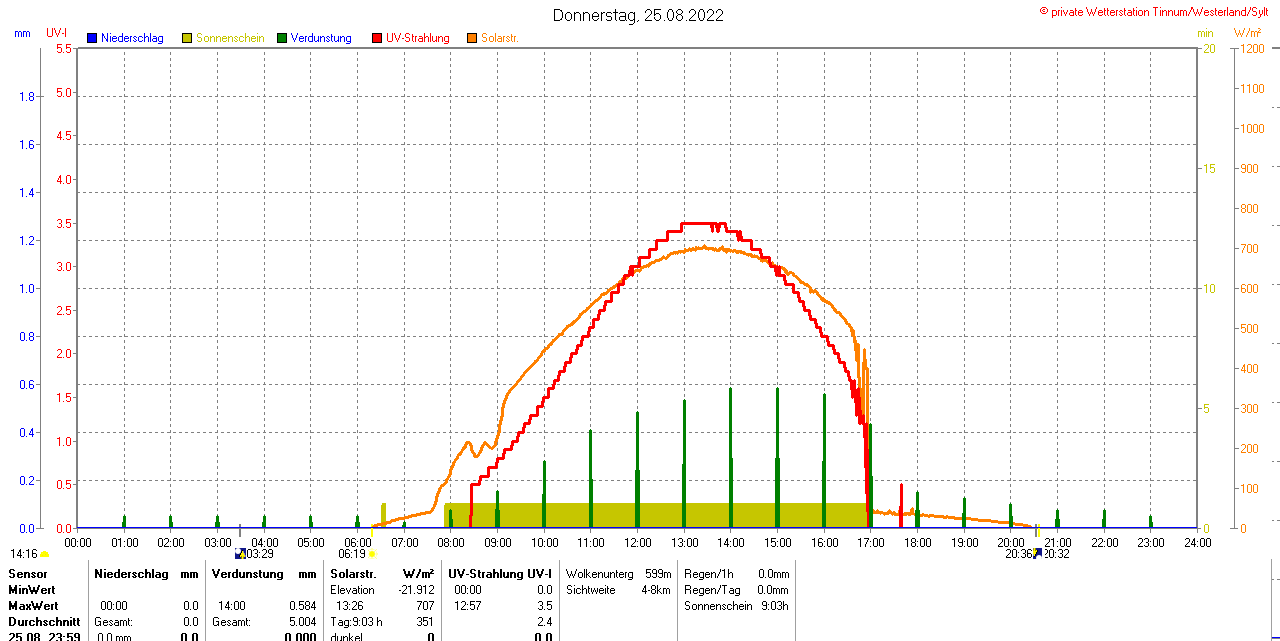Image resolution: width=1280 pixels, height=641 pixels.
Task: Toggle the Niederschlag series via its legend text
Action: pos(132,38)
